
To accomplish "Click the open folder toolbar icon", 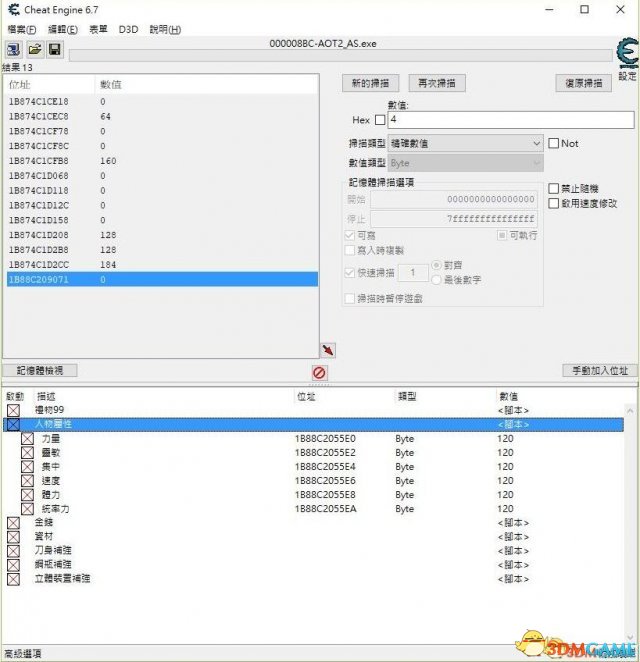I will 35,50.
